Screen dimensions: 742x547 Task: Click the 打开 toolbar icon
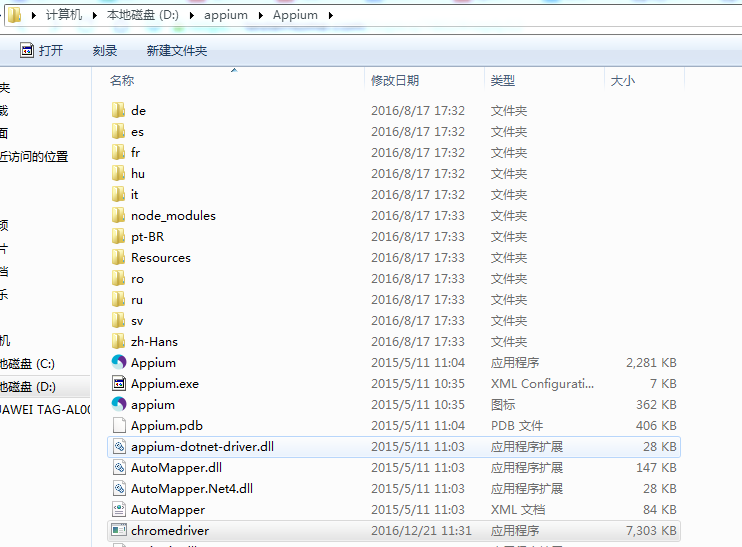[27, 50]
